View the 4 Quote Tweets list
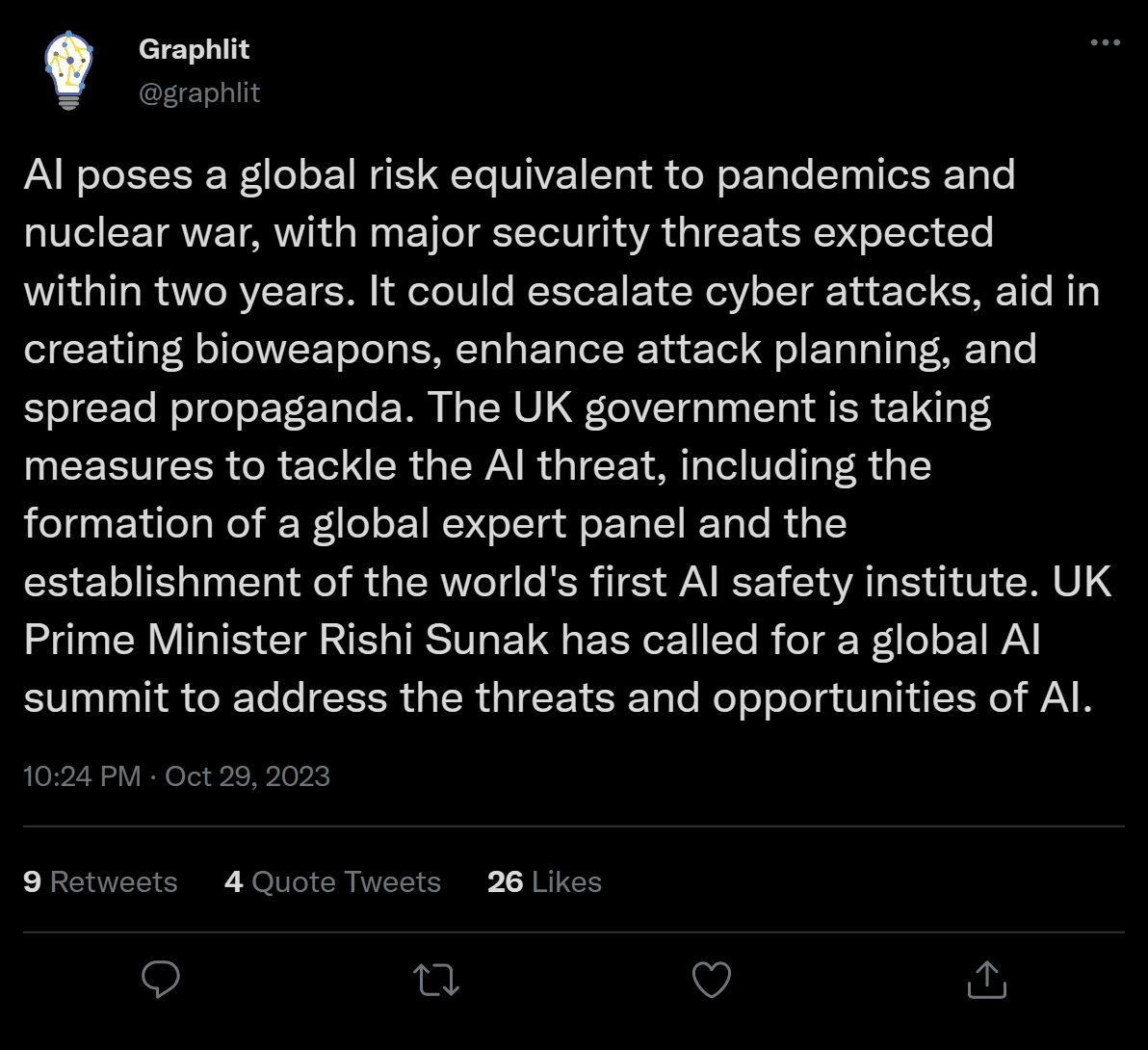Viewport: 1148px width, 1050px height. (332, 881)
